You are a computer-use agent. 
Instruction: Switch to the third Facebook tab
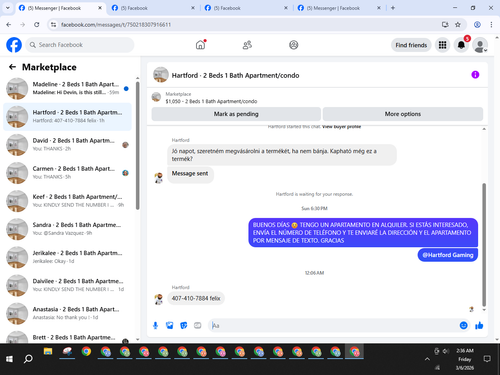(246, 8)
